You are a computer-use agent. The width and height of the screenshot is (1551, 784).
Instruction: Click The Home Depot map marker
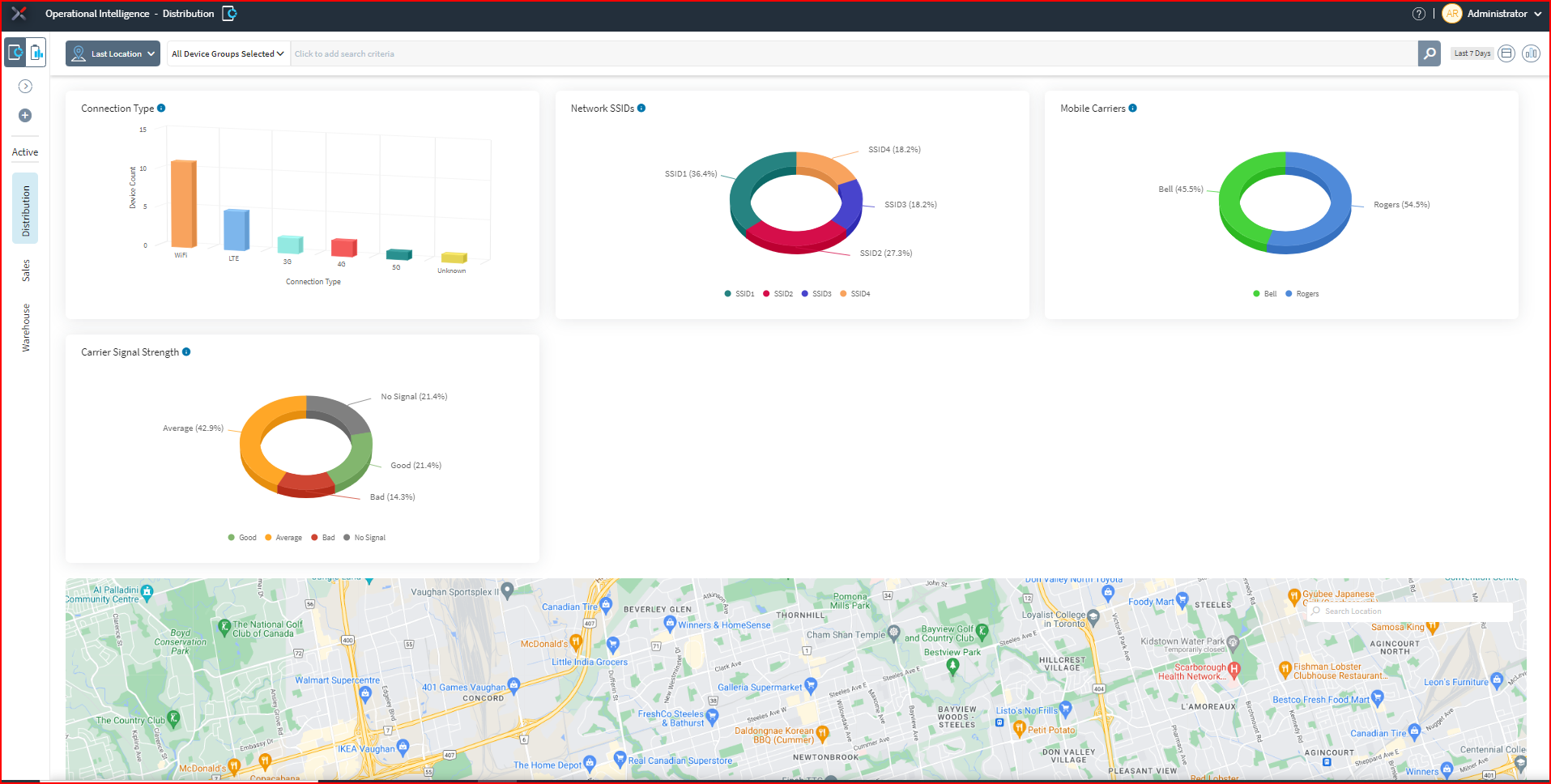point(589,762)
